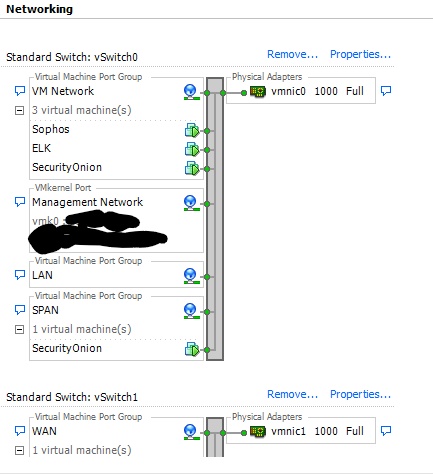Select SecurityOnion under VM Network
Viewport: 433px width, 474px height.
[67, 167]
